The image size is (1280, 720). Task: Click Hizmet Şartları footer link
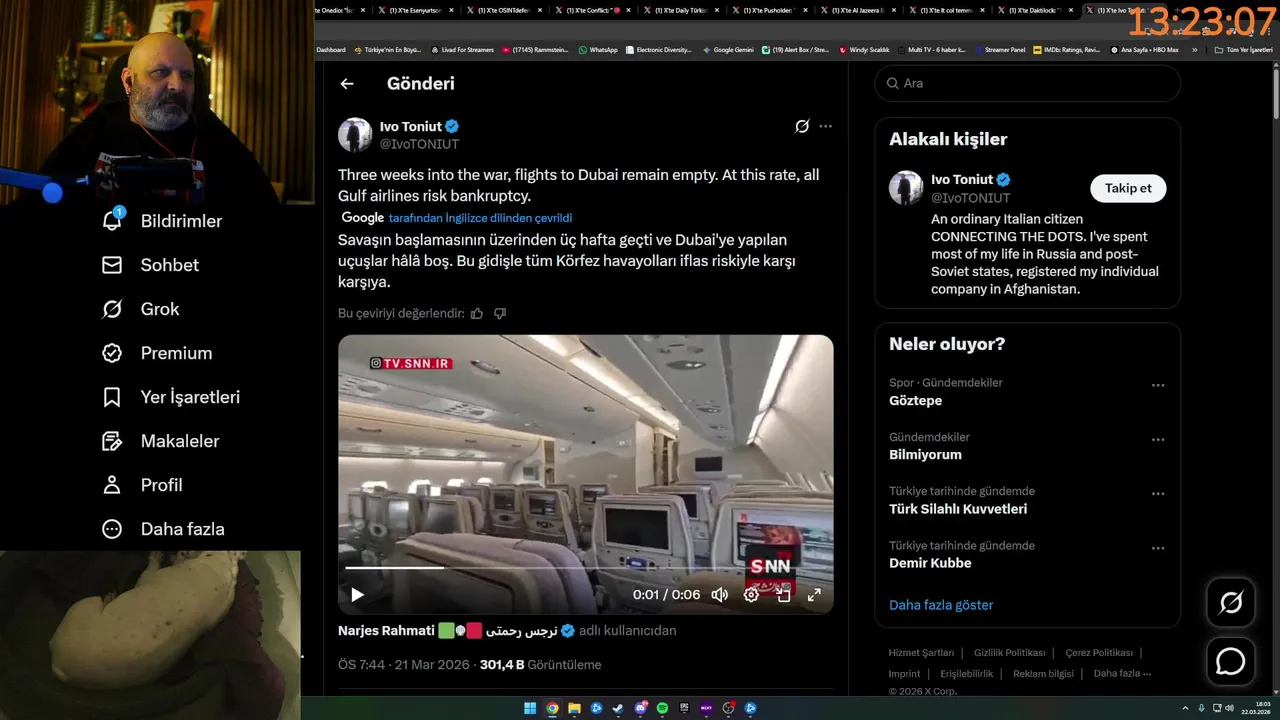(x=921, y=653)
